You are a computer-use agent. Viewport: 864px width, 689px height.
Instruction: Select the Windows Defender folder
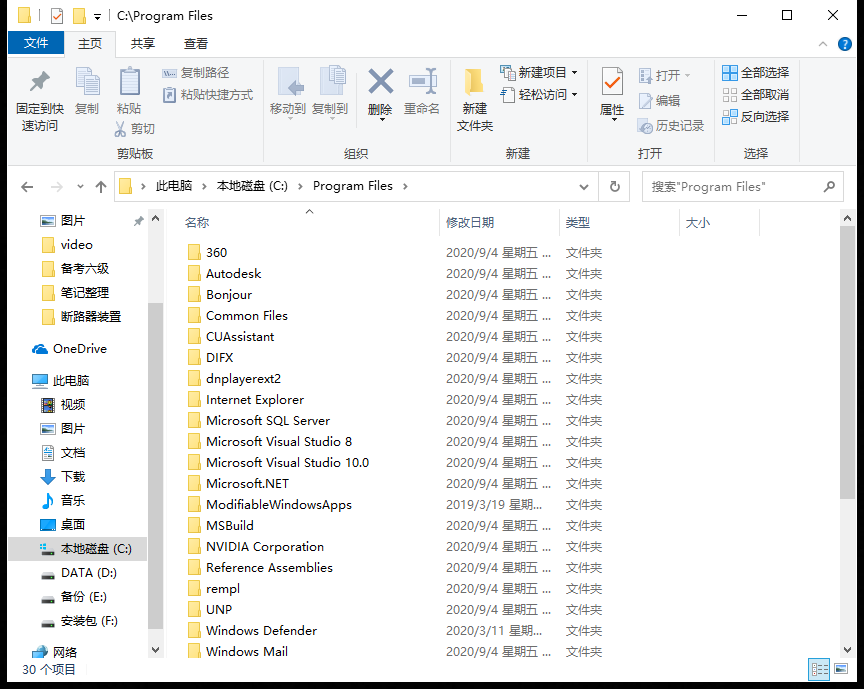(261, 631)
